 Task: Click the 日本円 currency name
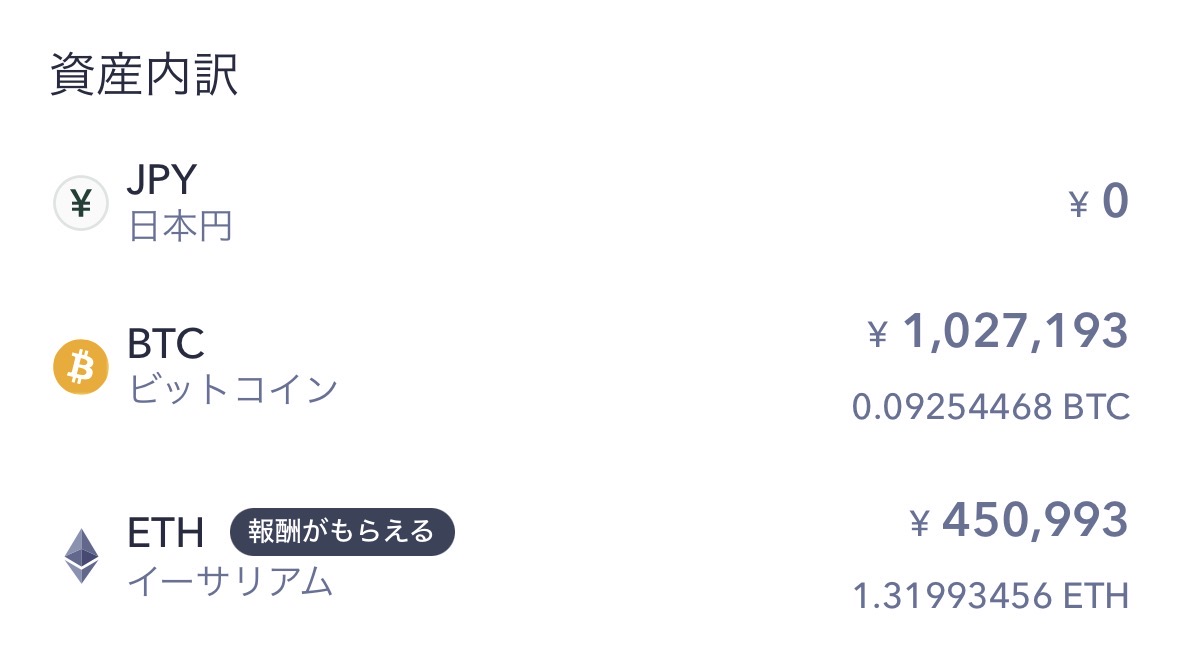point(180,227)
